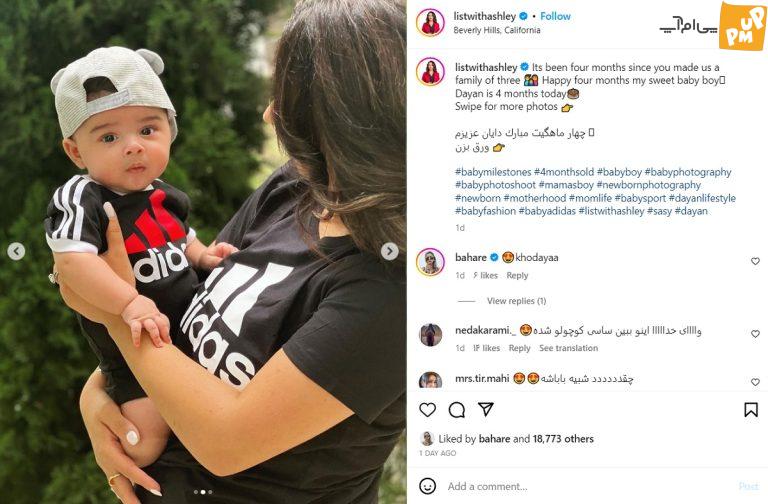Open the #babymilestones hashtag
Image resolution: width=768 pixels, height=504 pixels.
coord(493,172)
